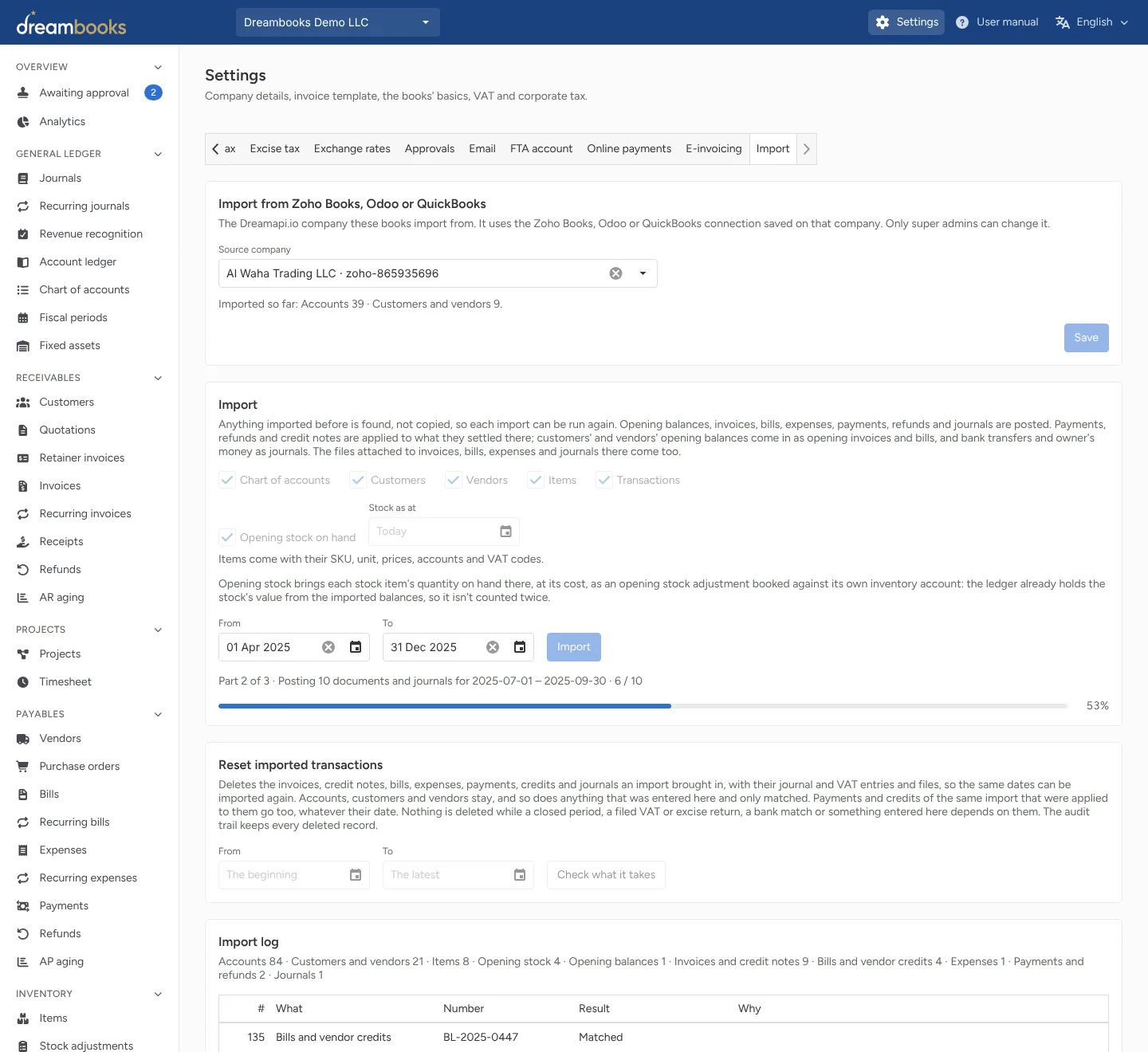This screenshot has height=1052, width=1148.
Task: Switch to the E-invoicing tab
Action: click(714, 149)
